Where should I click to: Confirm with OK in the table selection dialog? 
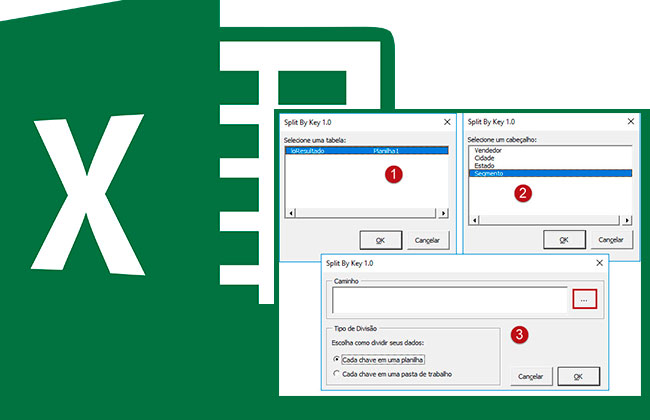tap(381, 240)
